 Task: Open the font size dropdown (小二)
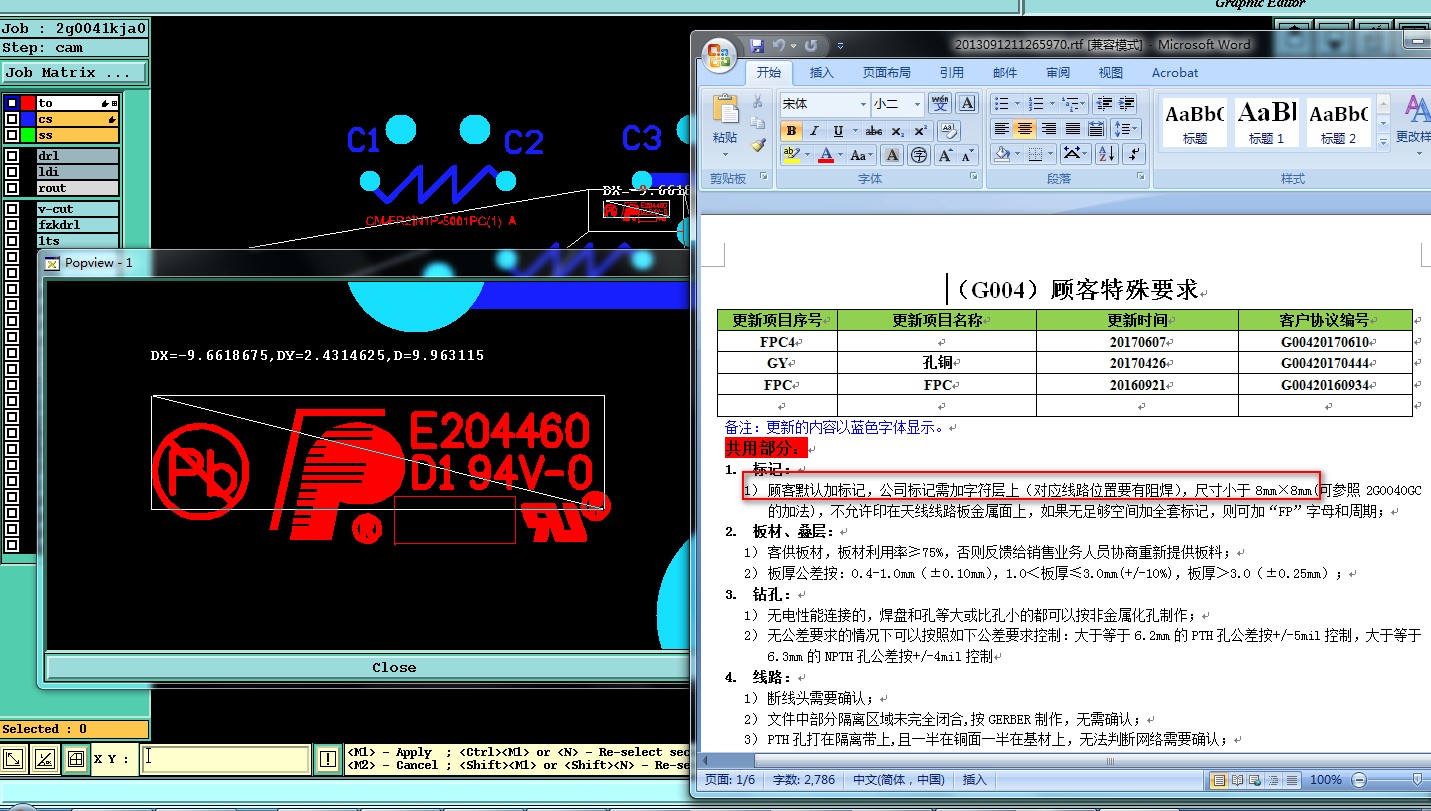click(917, 104)
